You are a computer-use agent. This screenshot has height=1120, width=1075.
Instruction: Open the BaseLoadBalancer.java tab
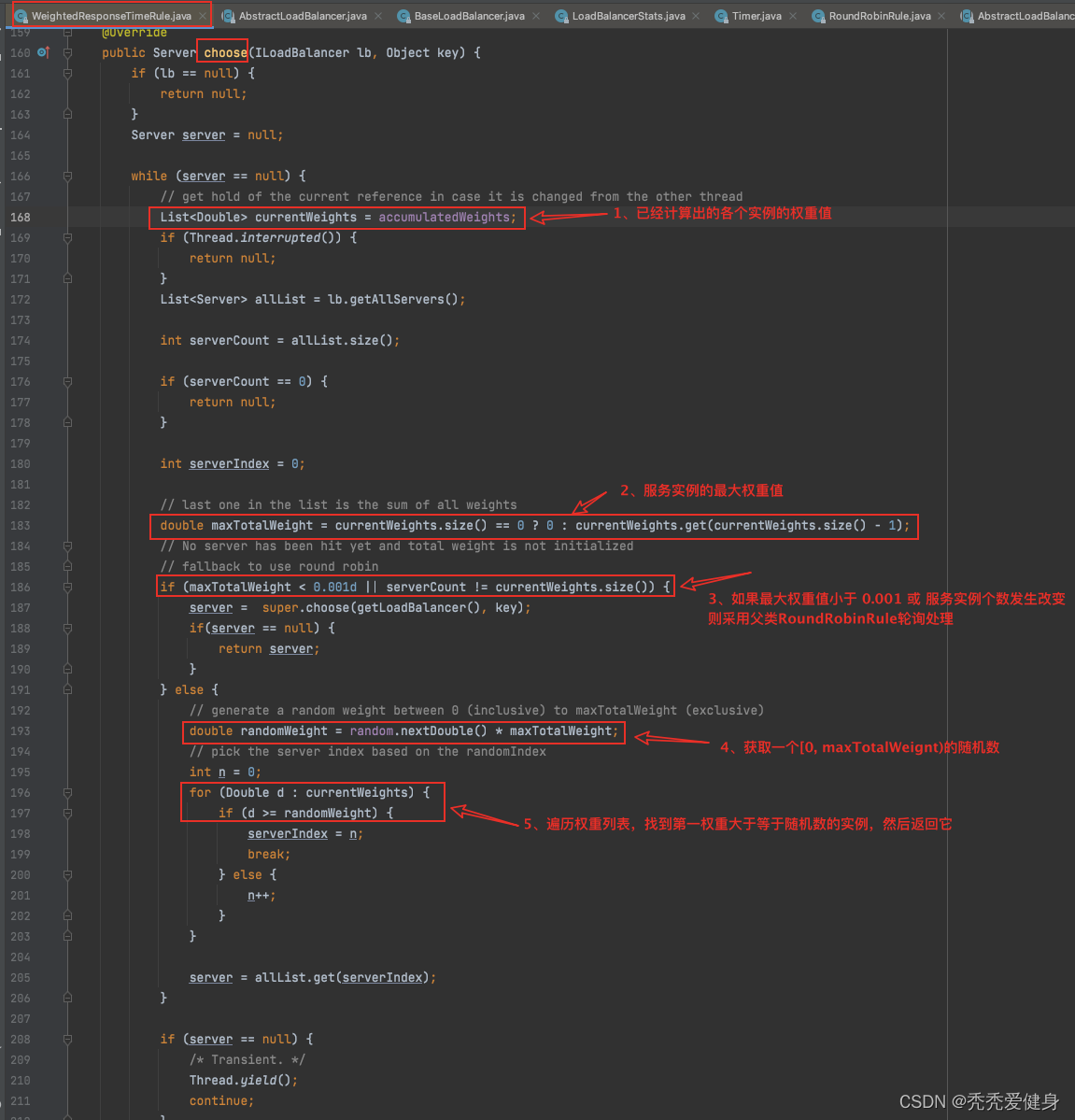469,16
